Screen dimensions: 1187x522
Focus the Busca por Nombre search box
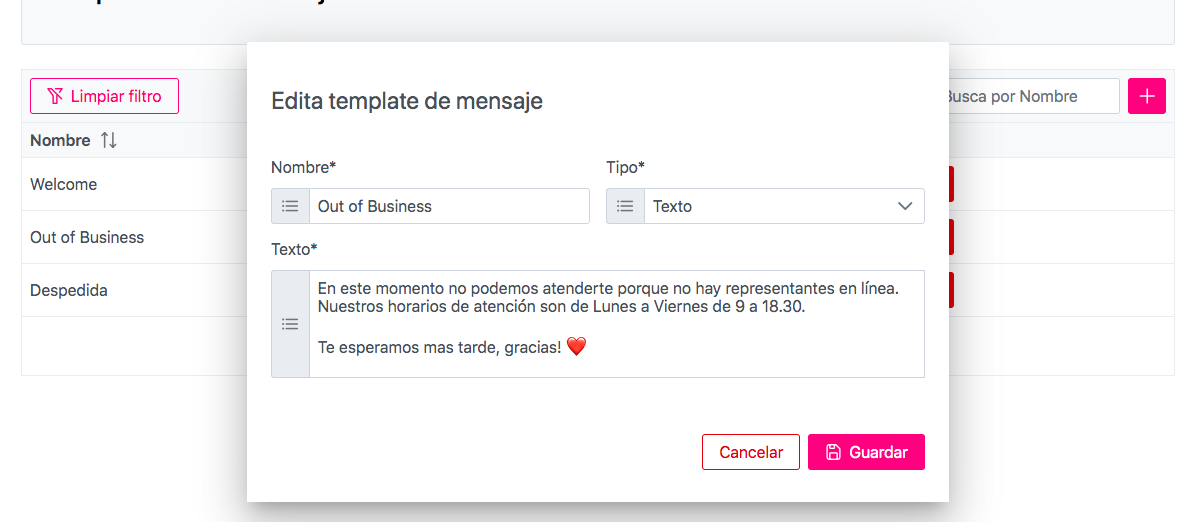[1032, 96]
